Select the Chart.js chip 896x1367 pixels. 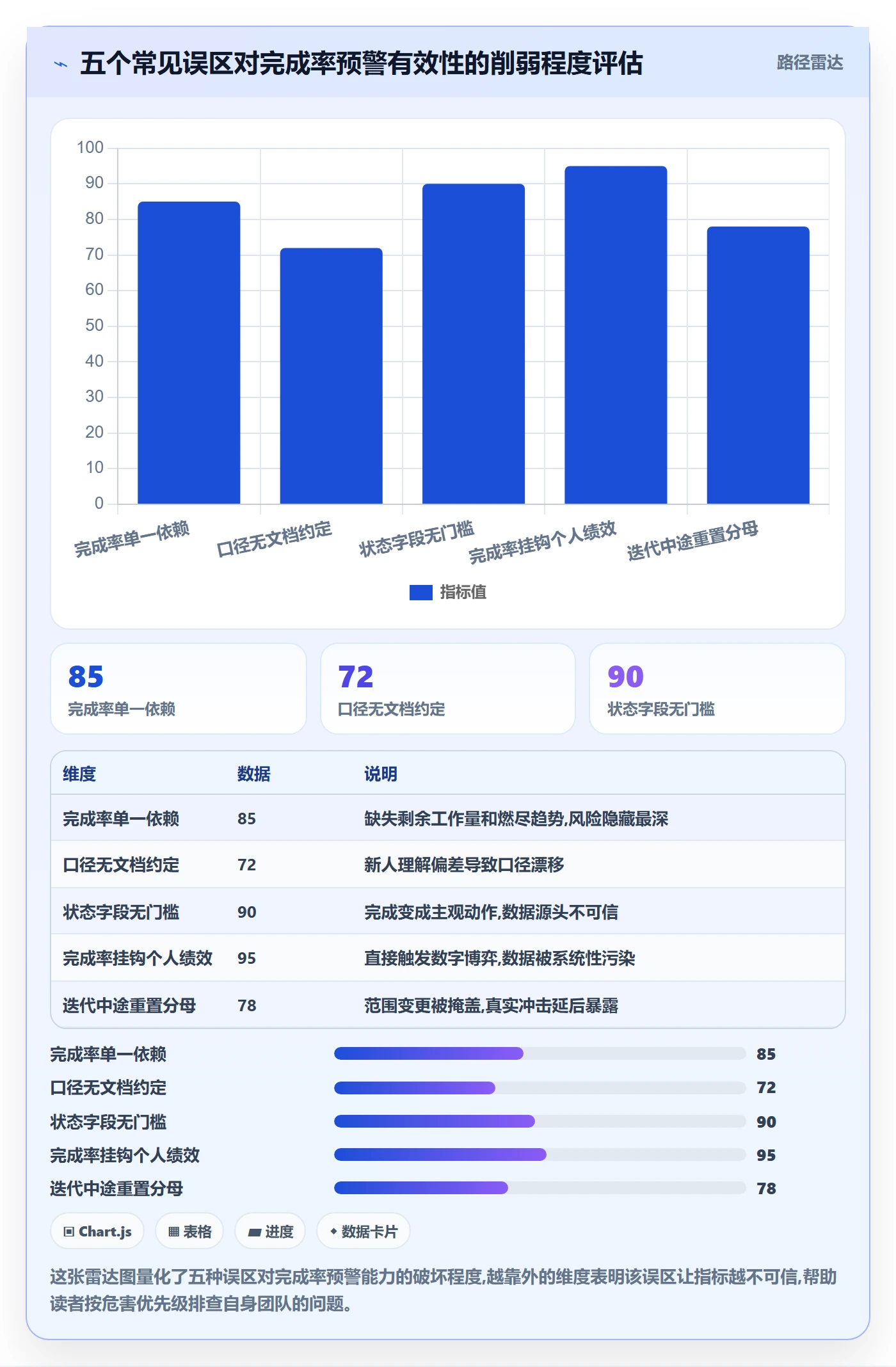coord(97,1231)
